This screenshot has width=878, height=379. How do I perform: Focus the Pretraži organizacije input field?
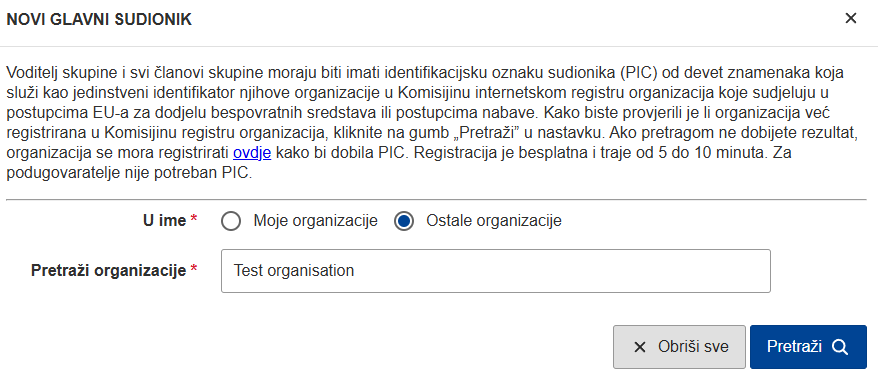(496, 271)
